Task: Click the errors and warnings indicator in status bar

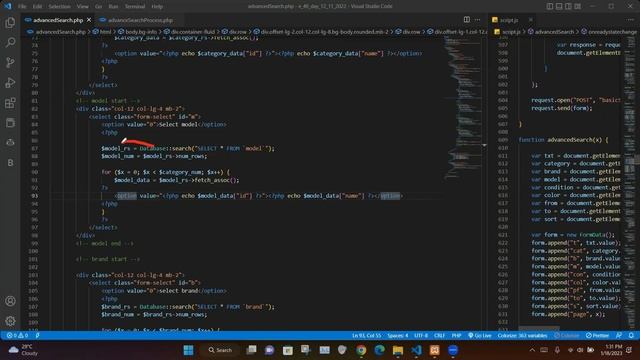Action: [x=17, y=336]
